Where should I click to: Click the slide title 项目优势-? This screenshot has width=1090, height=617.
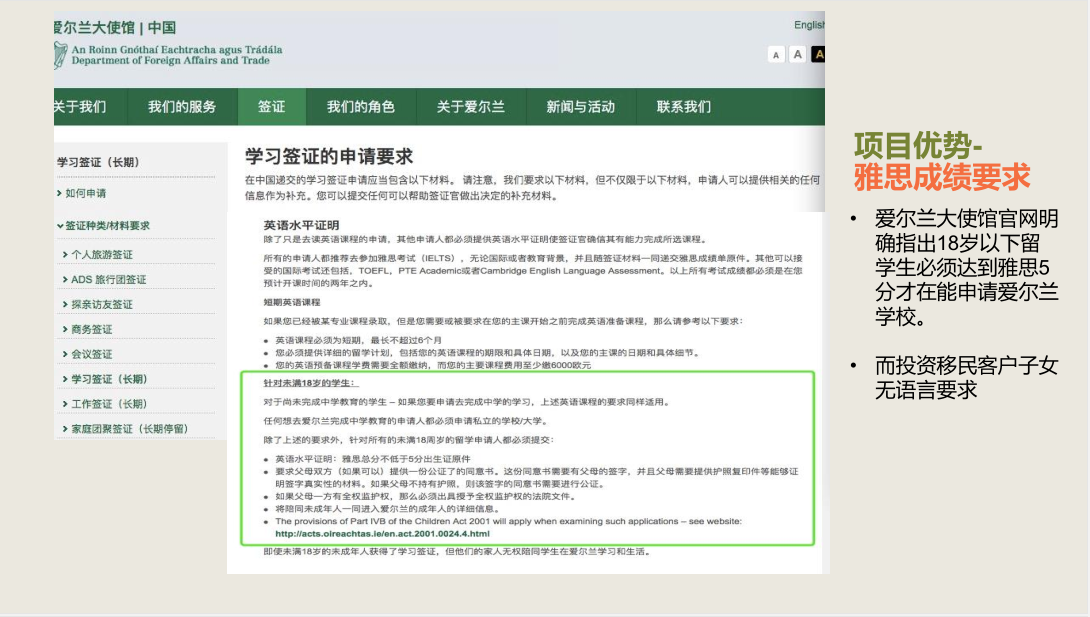pyautogui.click(x=918, y=146)
